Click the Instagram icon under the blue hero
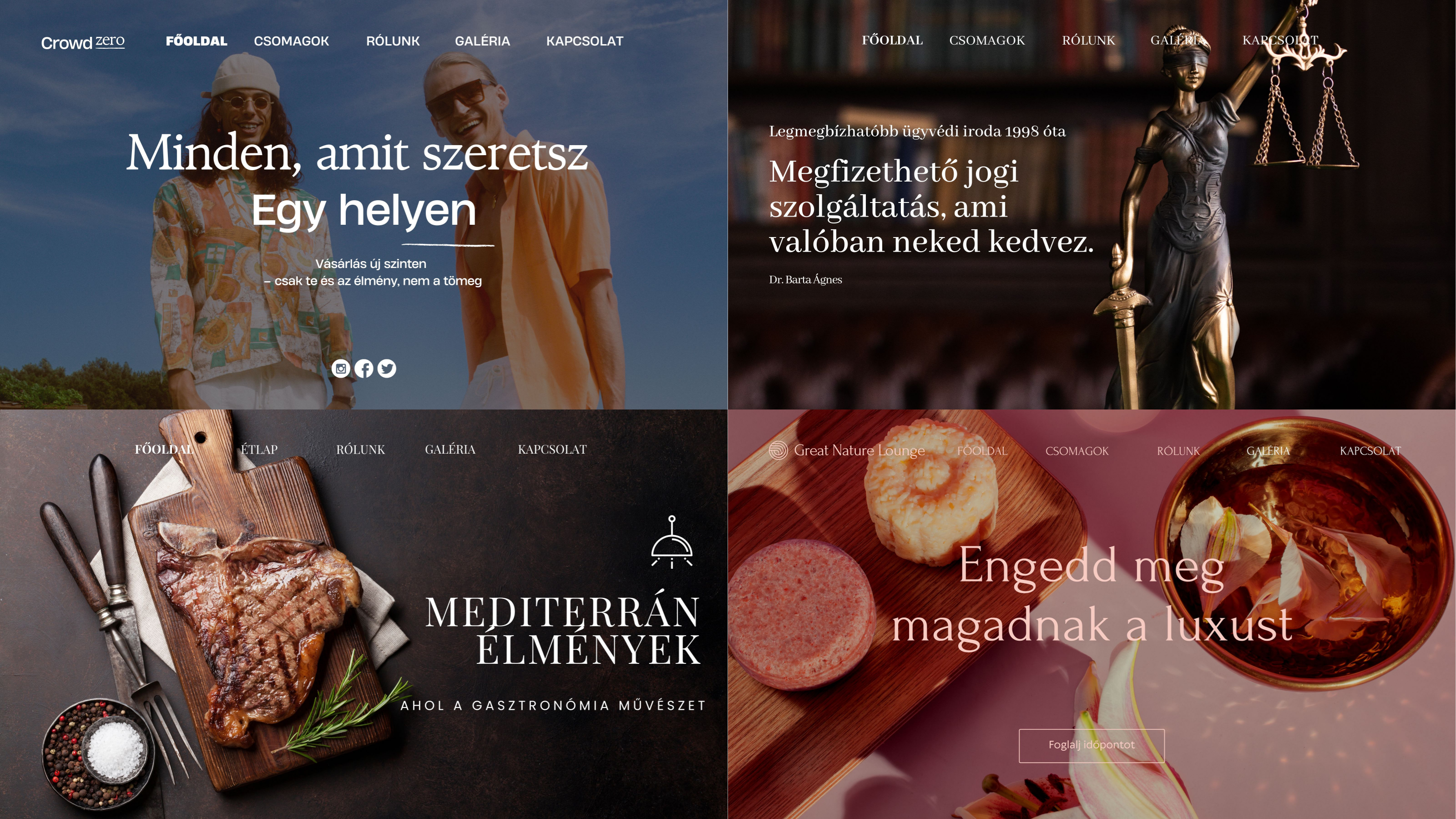 (x=341, y=369)
